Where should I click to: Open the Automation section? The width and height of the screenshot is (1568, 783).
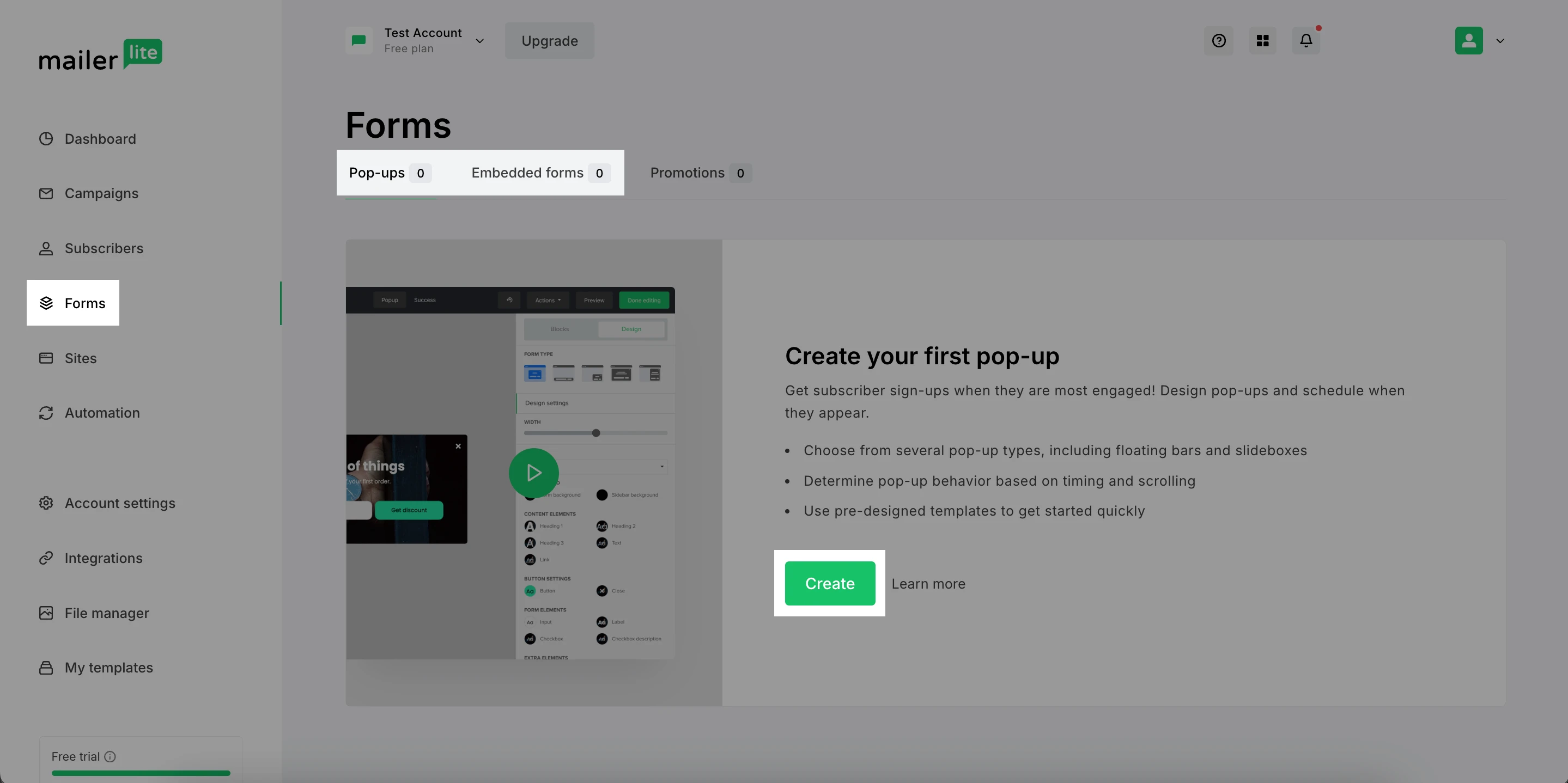tap(102, 413)
